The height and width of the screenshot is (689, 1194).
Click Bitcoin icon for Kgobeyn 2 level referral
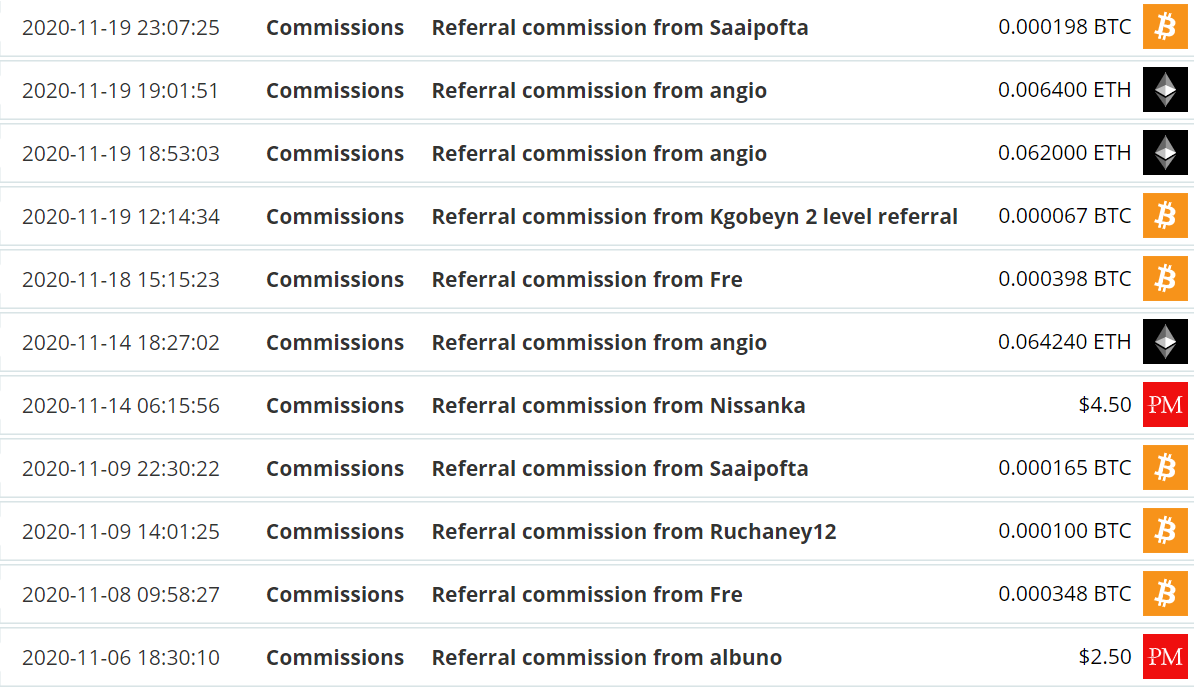click(x=1165, y=216)
